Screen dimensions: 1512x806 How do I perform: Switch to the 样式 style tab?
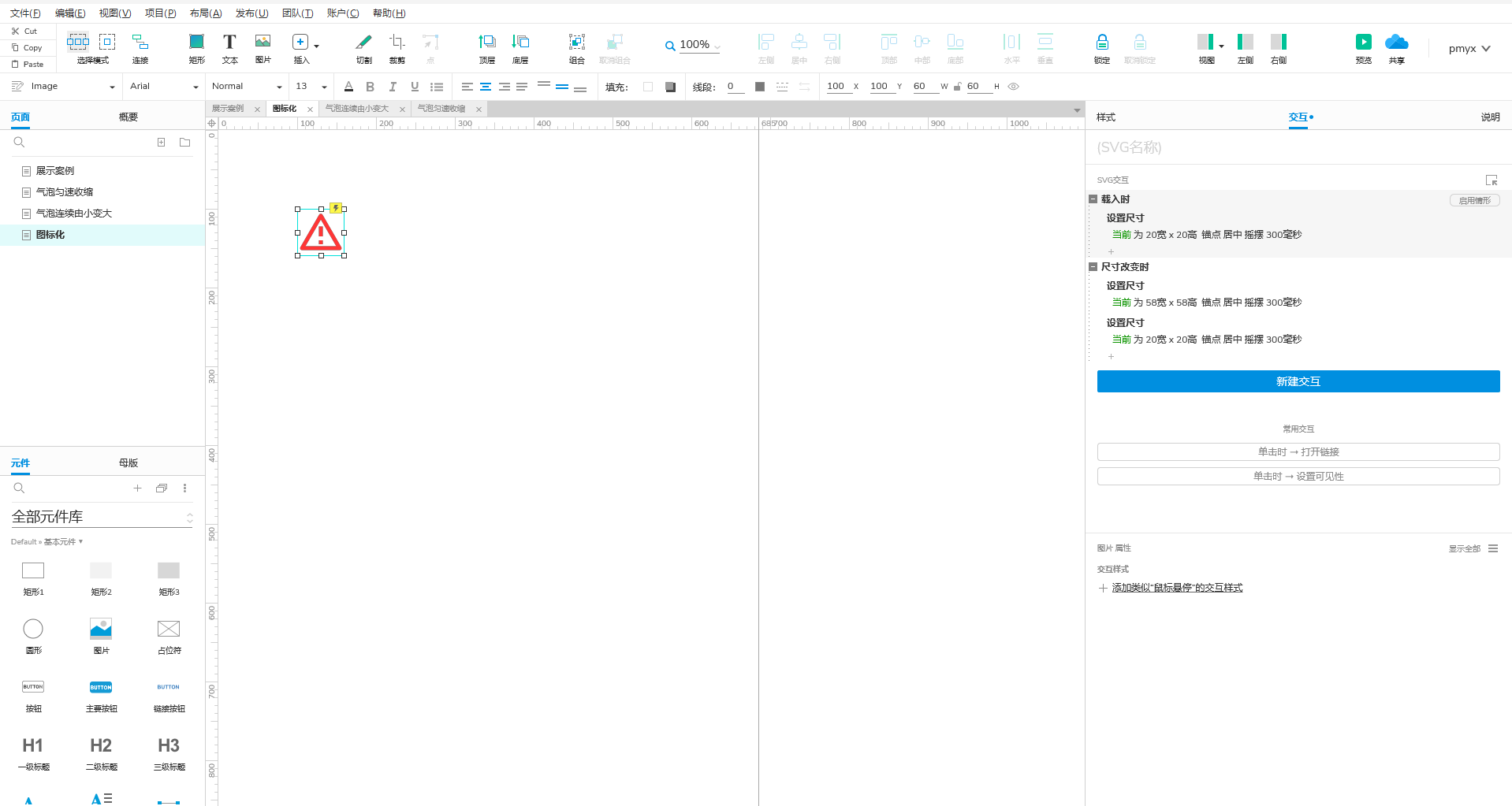point(1106,117)
